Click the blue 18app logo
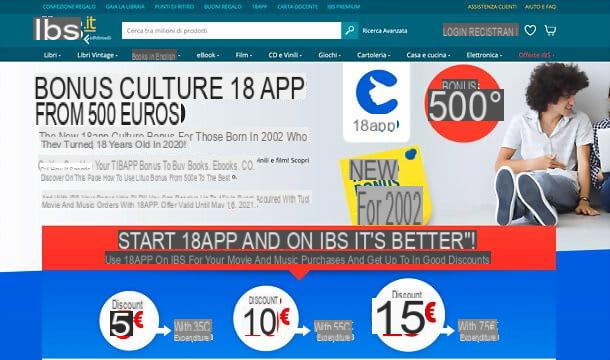610x360 pixels. 376,102
